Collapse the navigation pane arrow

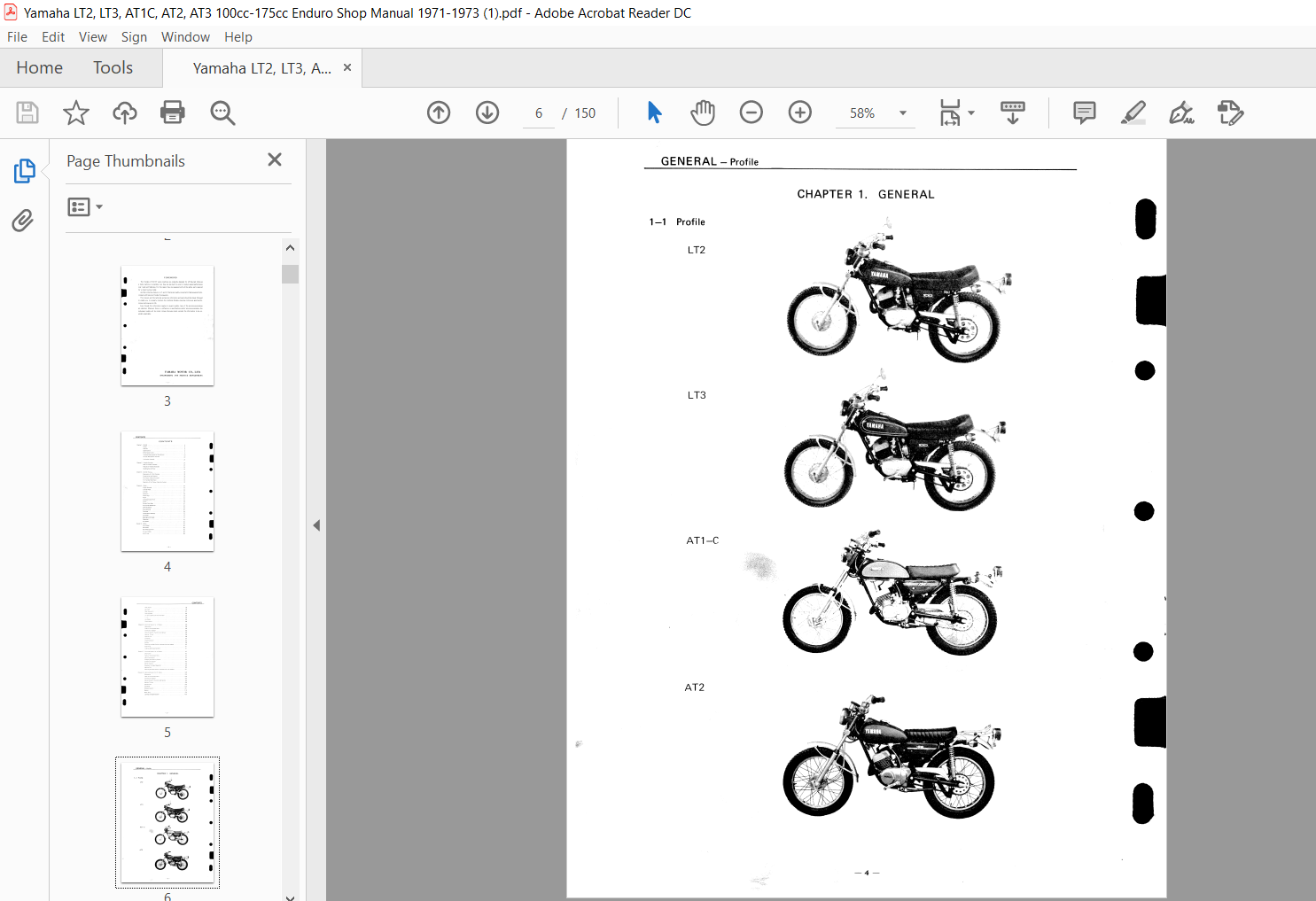pyautogui.click(x=316, y=525)
